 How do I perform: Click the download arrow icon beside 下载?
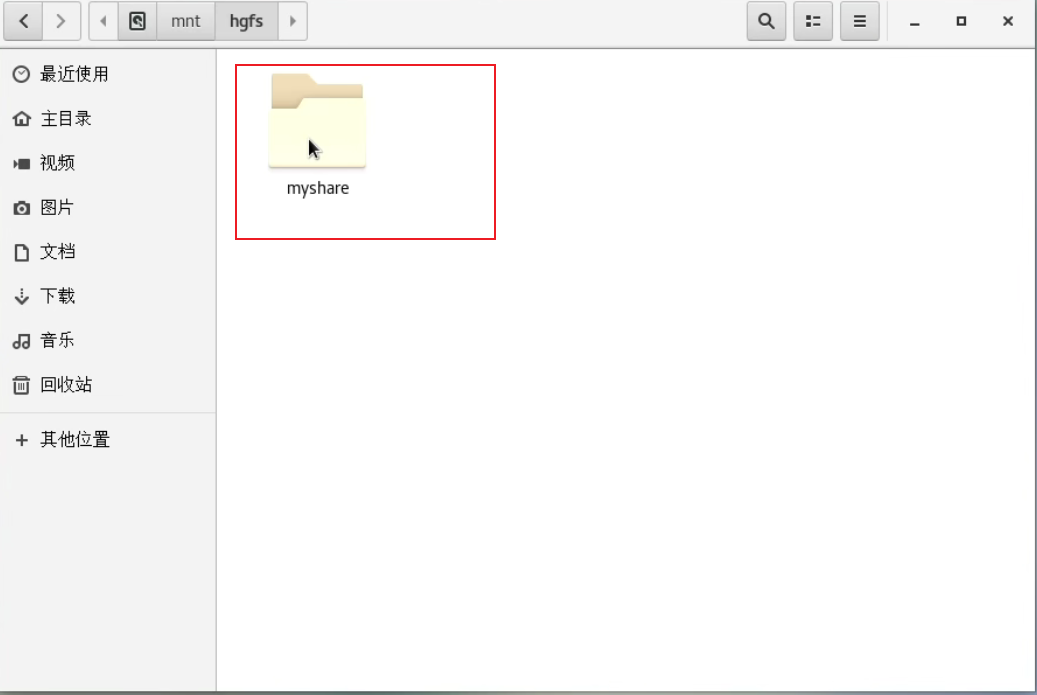click(x=21, y=297)
